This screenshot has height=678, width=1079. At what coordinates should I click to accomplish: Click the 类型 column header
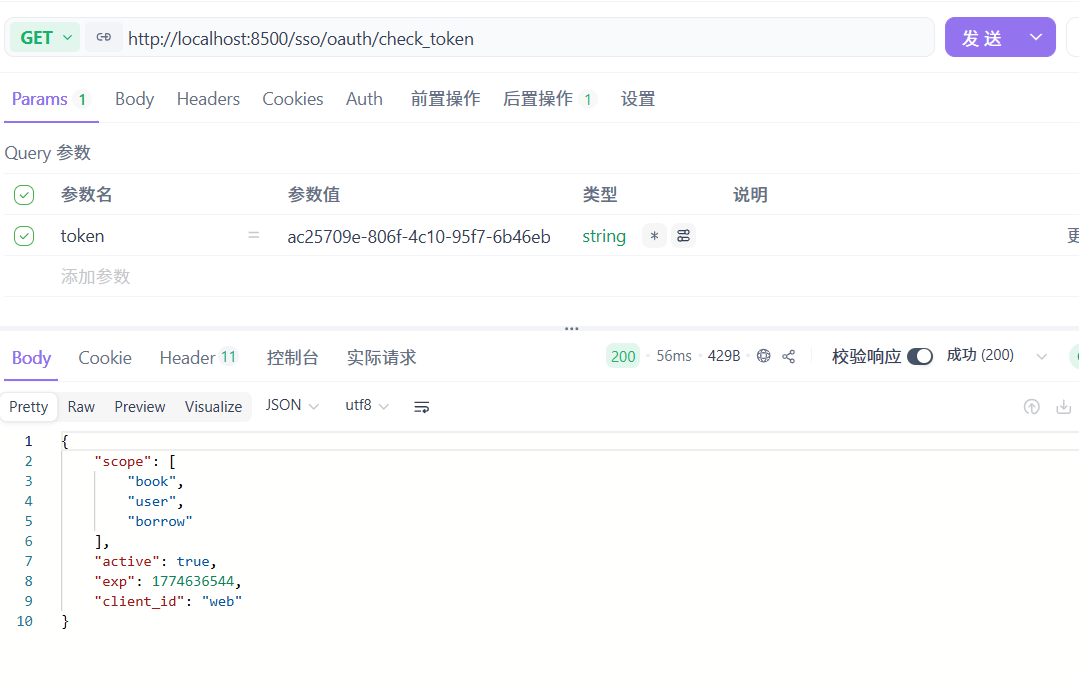(x=599, y=195)
